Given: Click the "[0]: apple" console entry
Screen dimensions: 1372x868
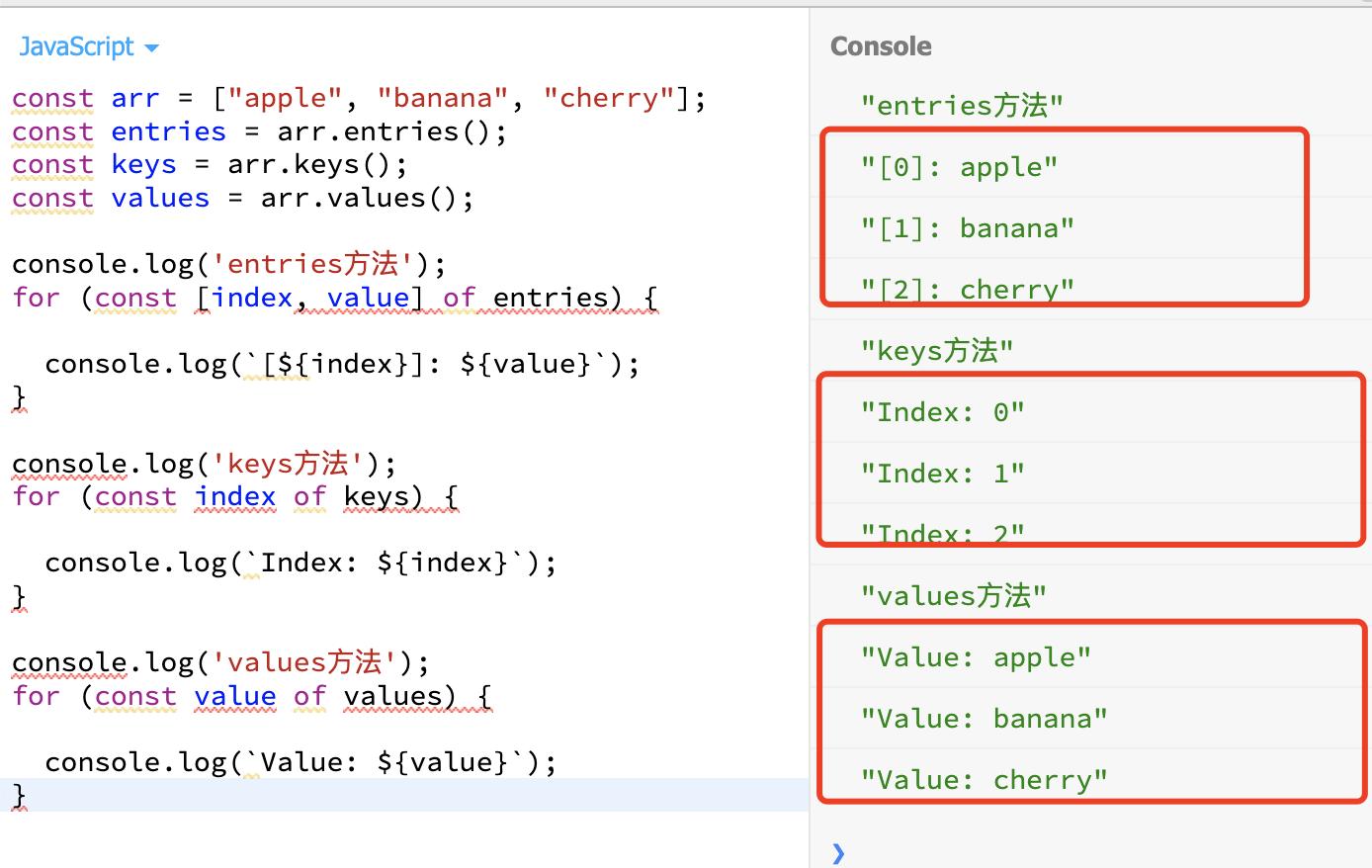Looking at the screenshot, I should pyautogui.click(x=959, y=166).
